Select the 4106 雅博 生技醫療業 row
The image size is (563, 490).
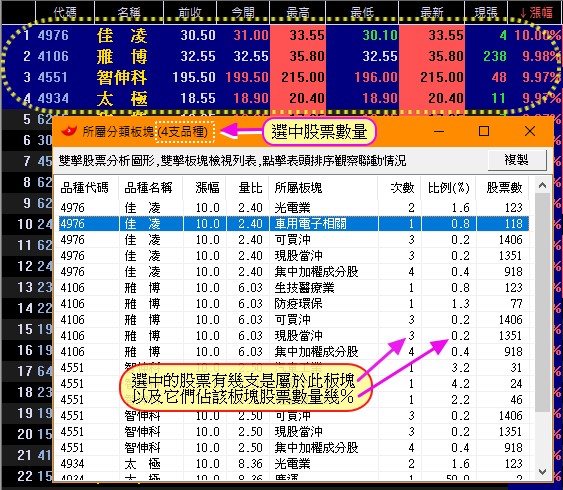(294, 288)
